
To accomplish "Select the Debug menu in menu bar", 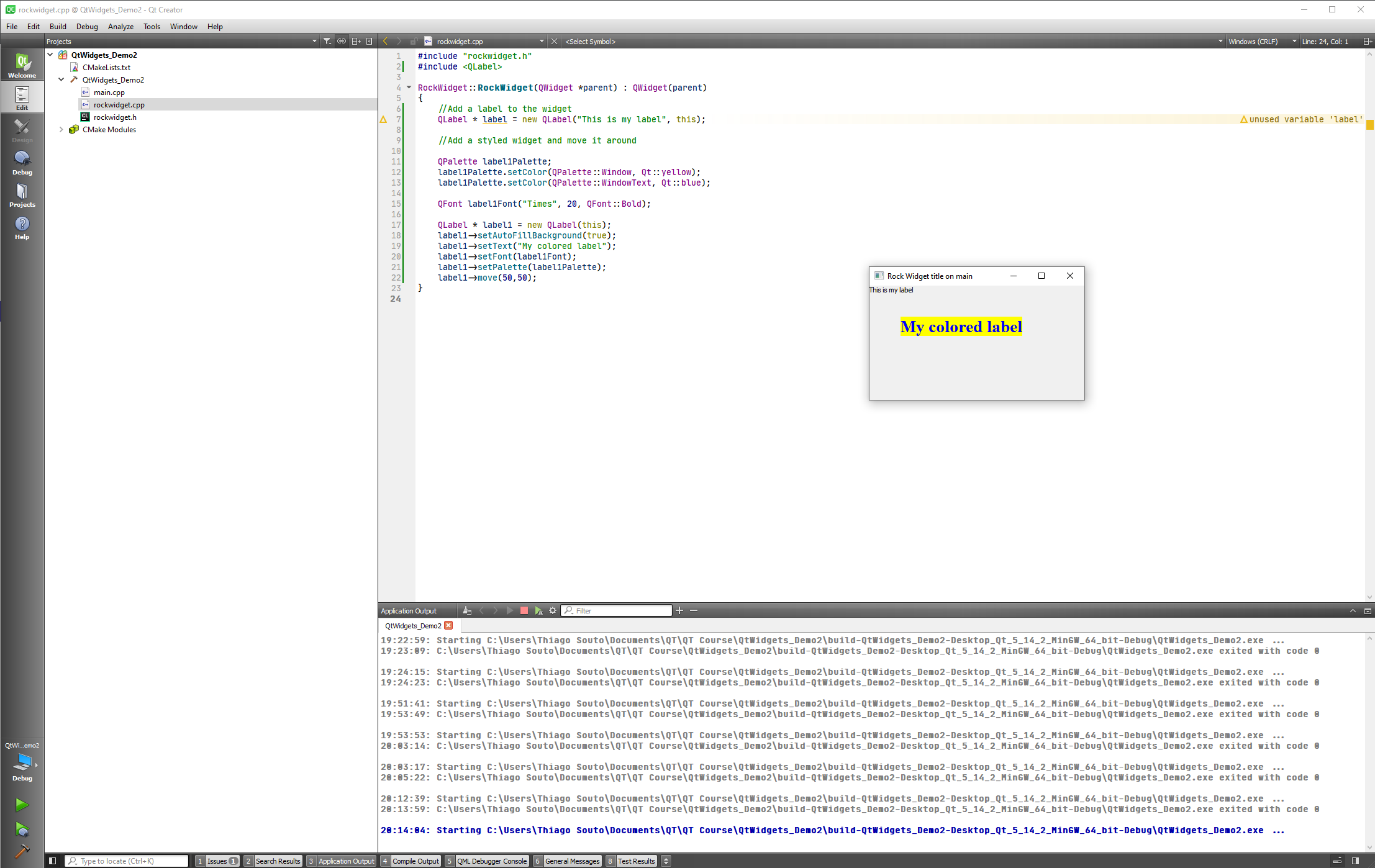I will pyautogui.click(x=86, y=27).
